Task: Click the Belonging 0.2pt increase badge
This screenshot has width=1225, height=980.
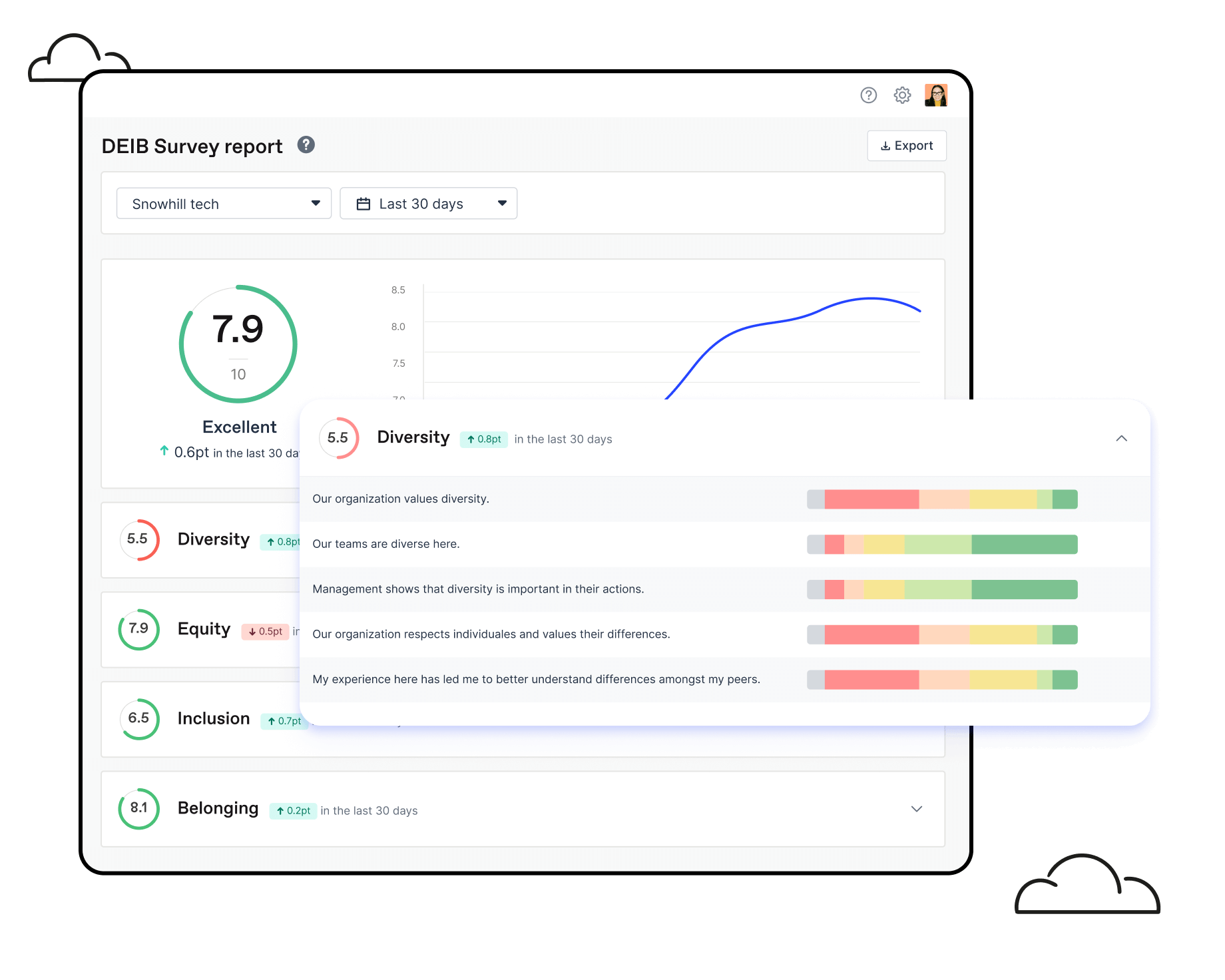Action: [x=293, y=811]
